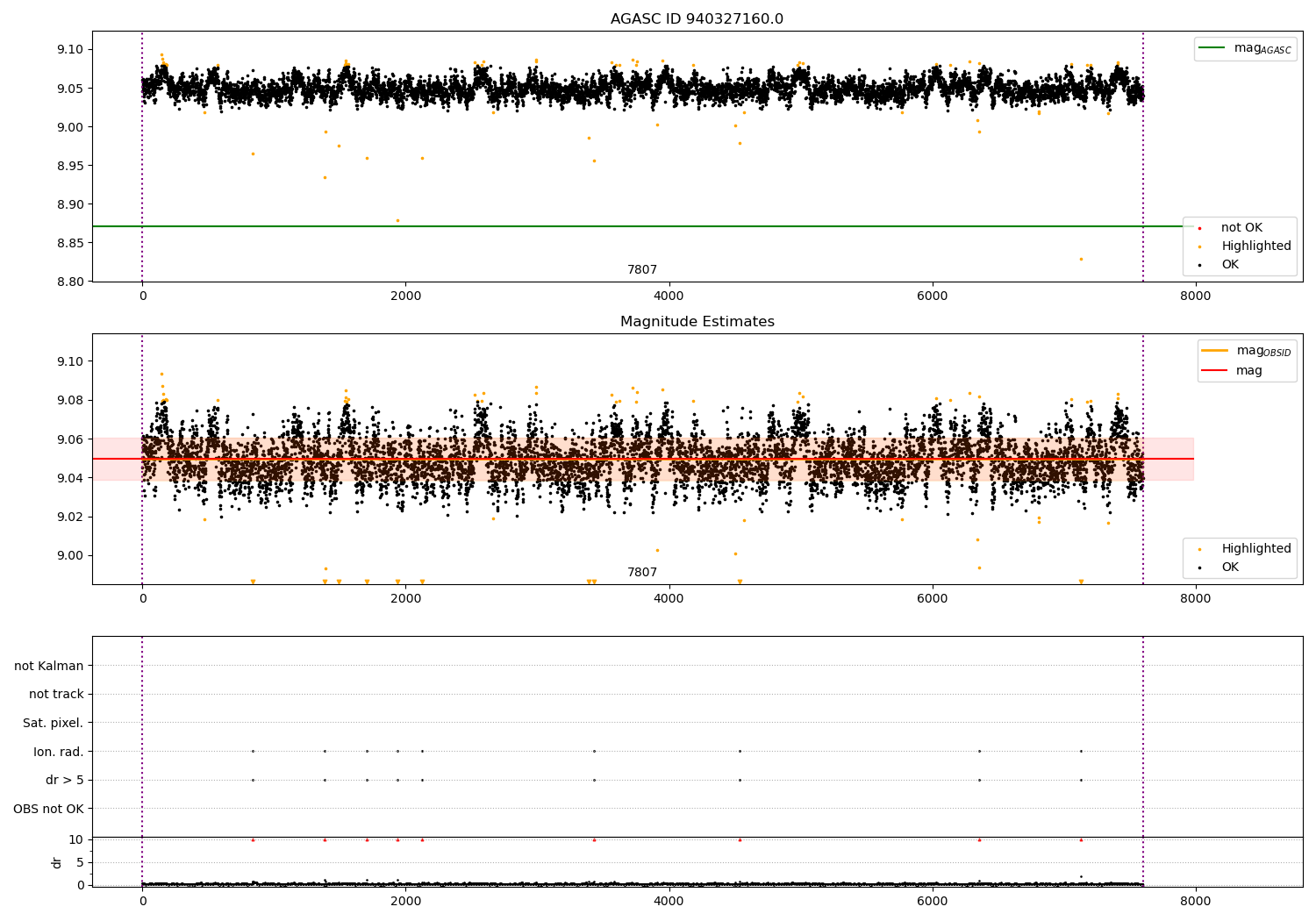This screenshot has height=921, width=1316.
Task: Click the '5' tick label on the dr axis
Action: [80, 862]
